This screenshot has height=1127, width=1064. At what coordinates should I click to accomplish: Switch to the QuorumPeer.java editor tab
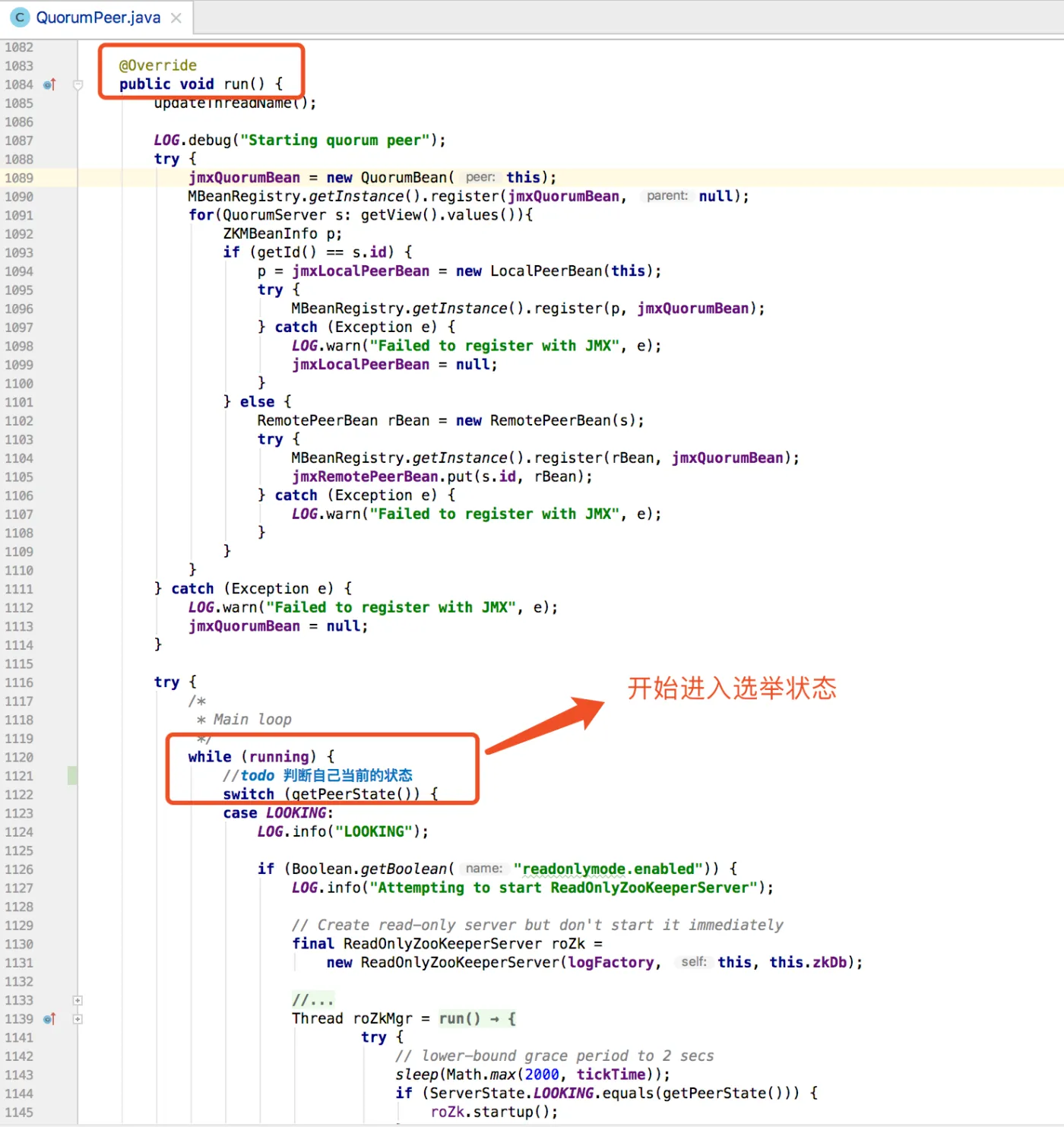point(97,17)
